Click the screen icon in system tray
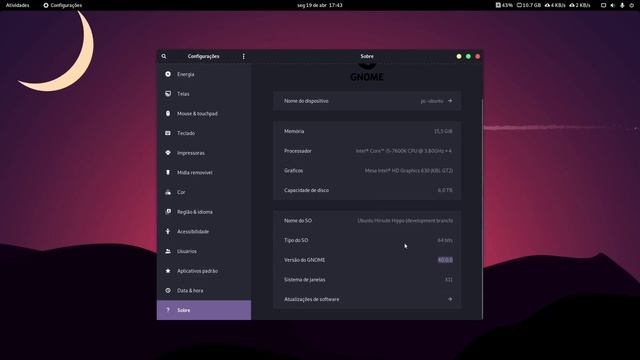This screenshot has height=360, width=640. pyautogui.click(x=603, y=5)
